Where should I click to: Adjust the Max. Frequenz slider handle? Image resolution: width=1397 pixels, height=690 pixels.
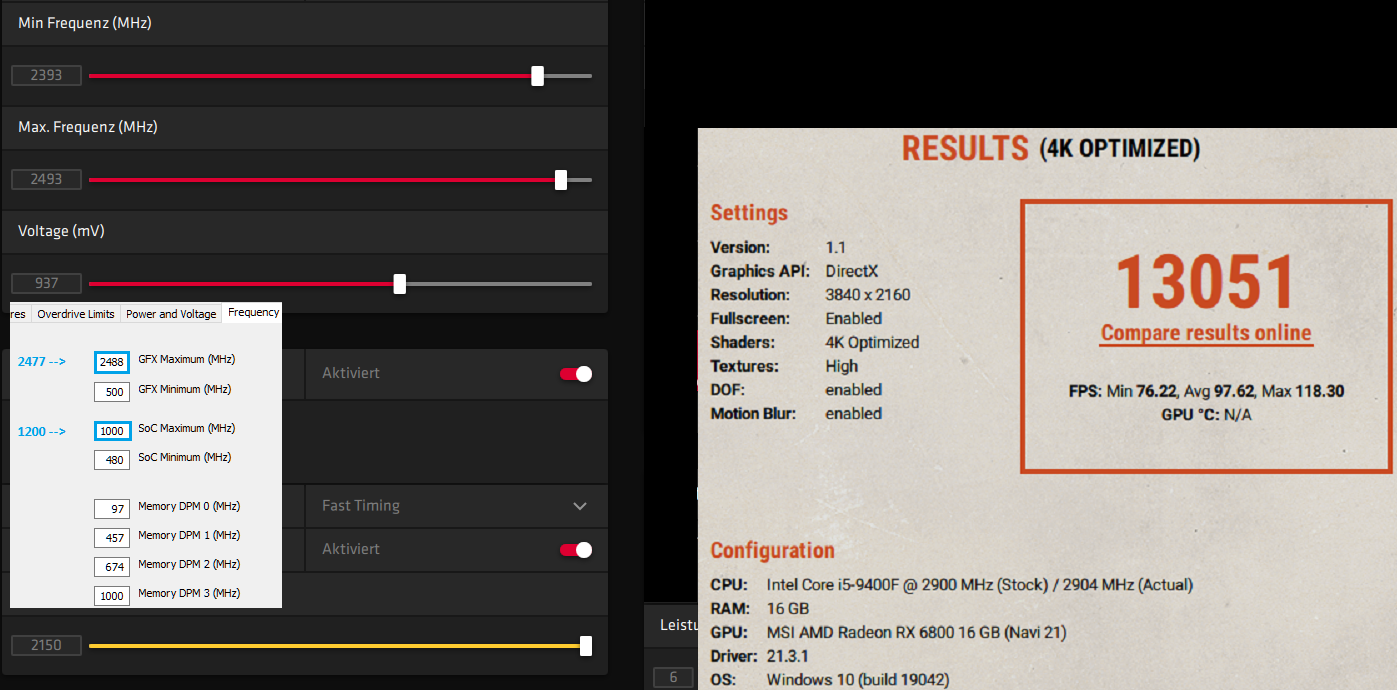coord(561,180)
